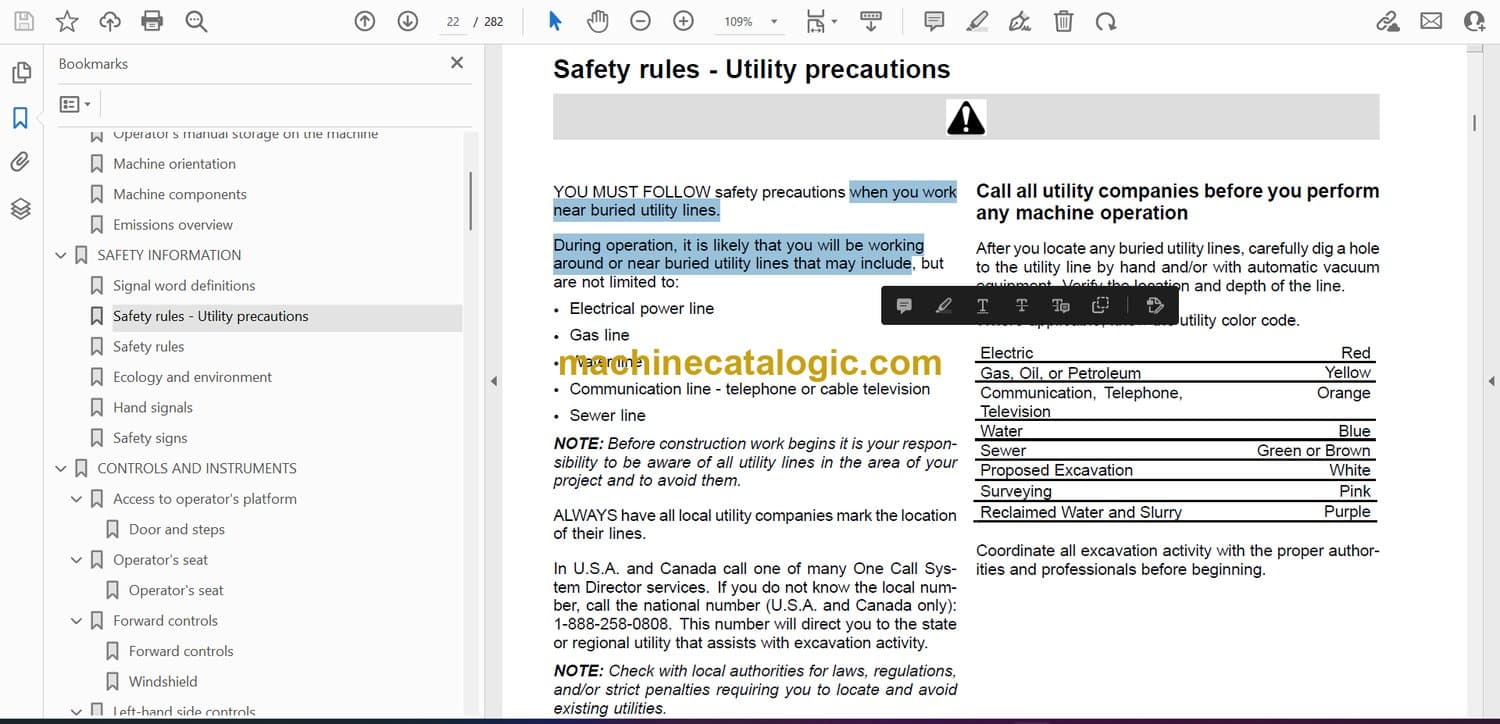Click the trash delete icon
1500x724 pixels.
(1064, 21)
